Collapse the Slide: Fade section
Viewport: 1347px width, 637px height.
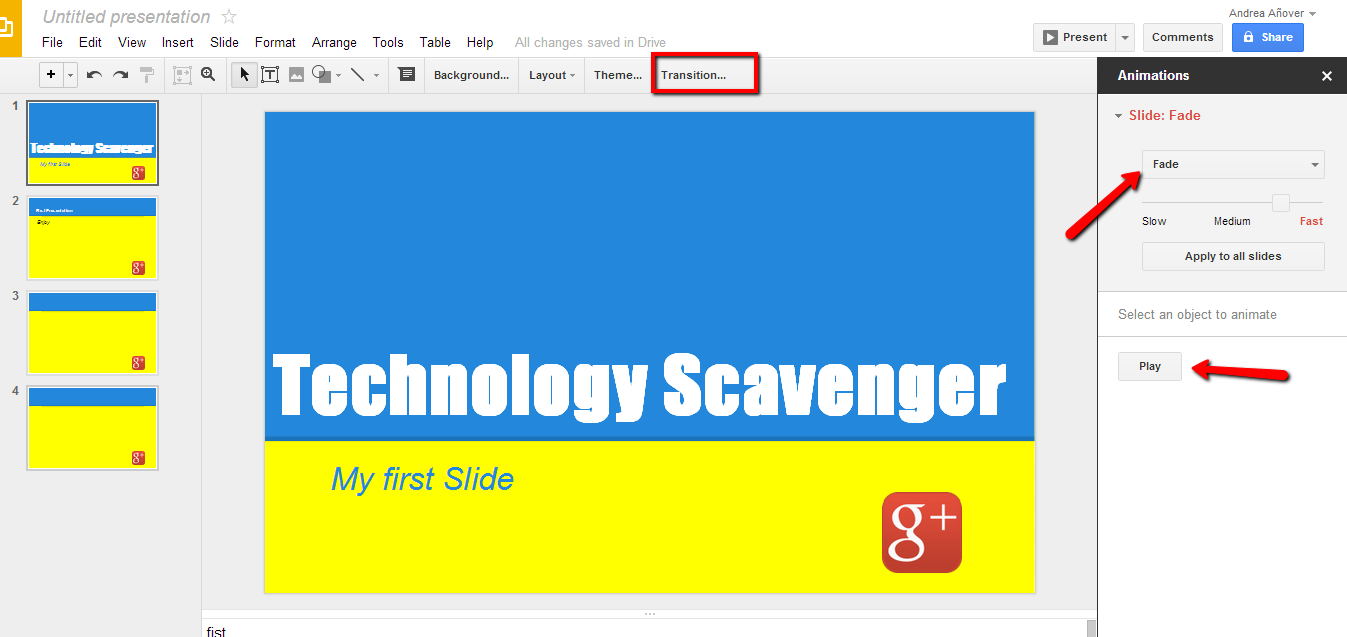1118,115
